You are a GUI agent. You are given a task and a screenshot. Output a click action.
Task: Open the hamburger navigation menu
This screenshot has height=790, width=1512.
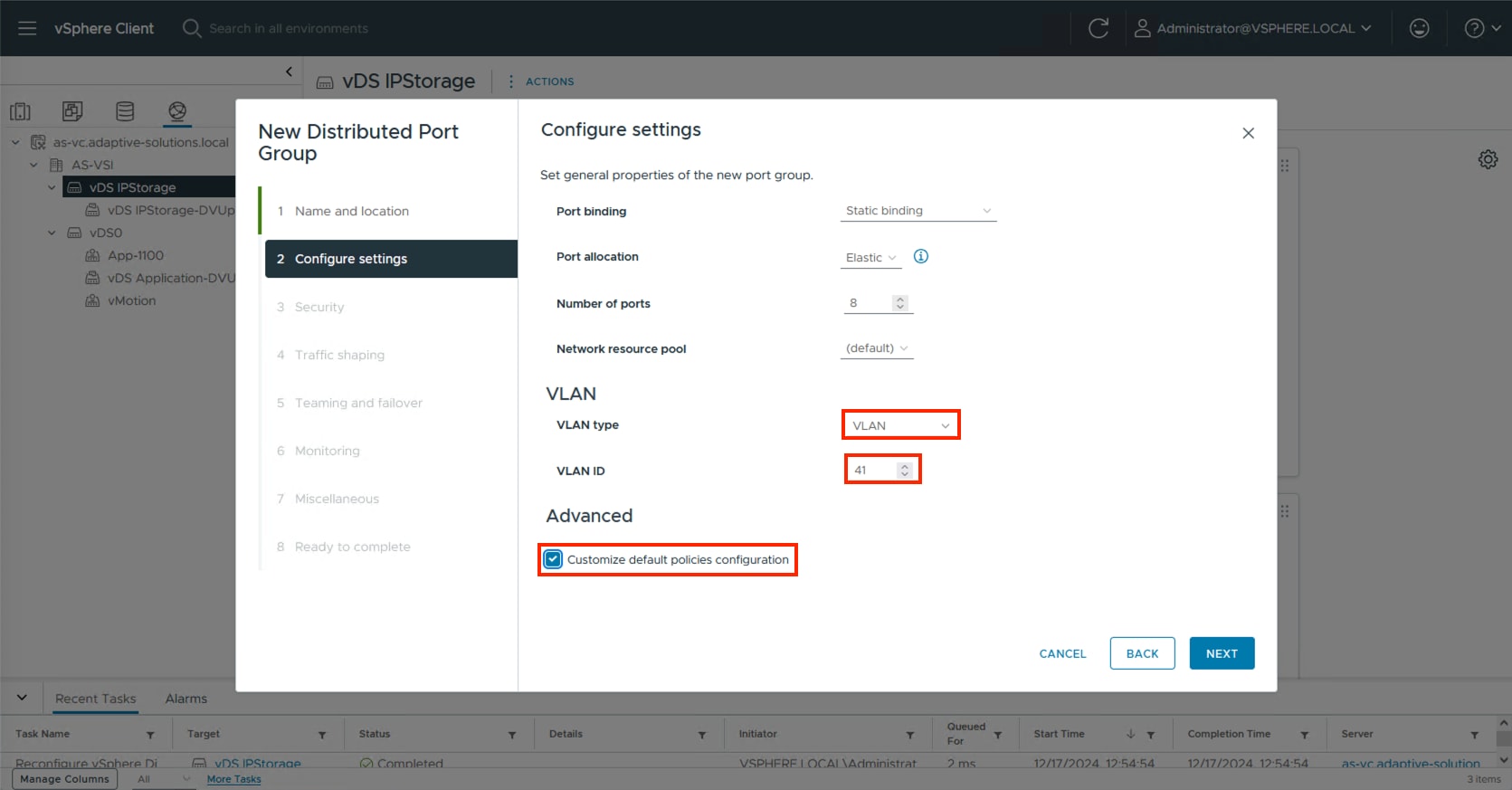click(27, 28)
